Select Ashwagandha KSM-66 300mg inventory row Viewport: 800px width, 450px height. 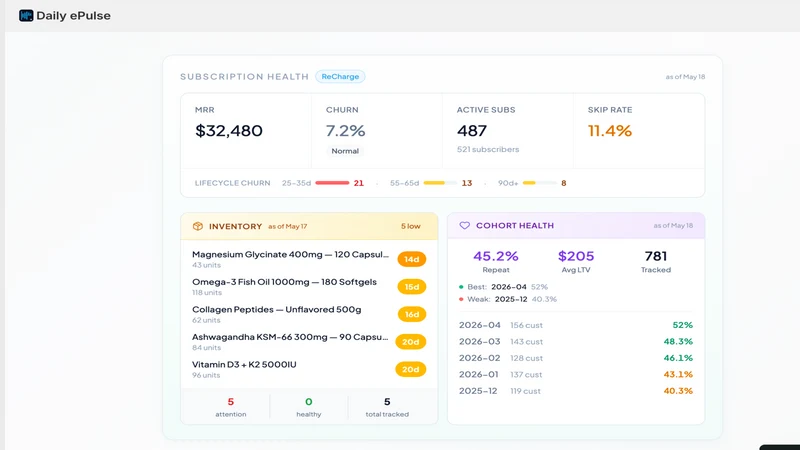point(309,342)
